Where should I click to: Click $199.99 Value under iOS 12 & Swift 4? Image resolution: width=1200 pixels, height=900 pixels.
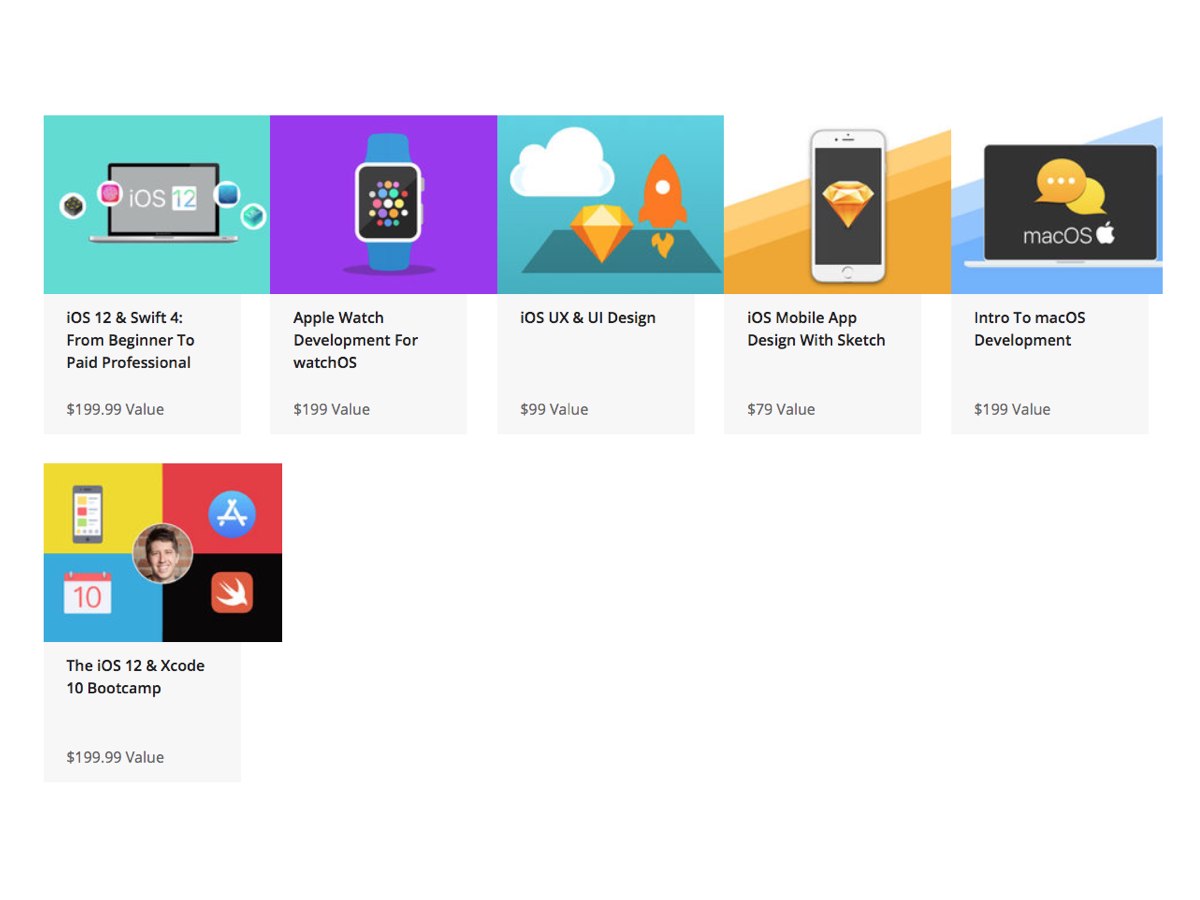click(x=115, y=409)
